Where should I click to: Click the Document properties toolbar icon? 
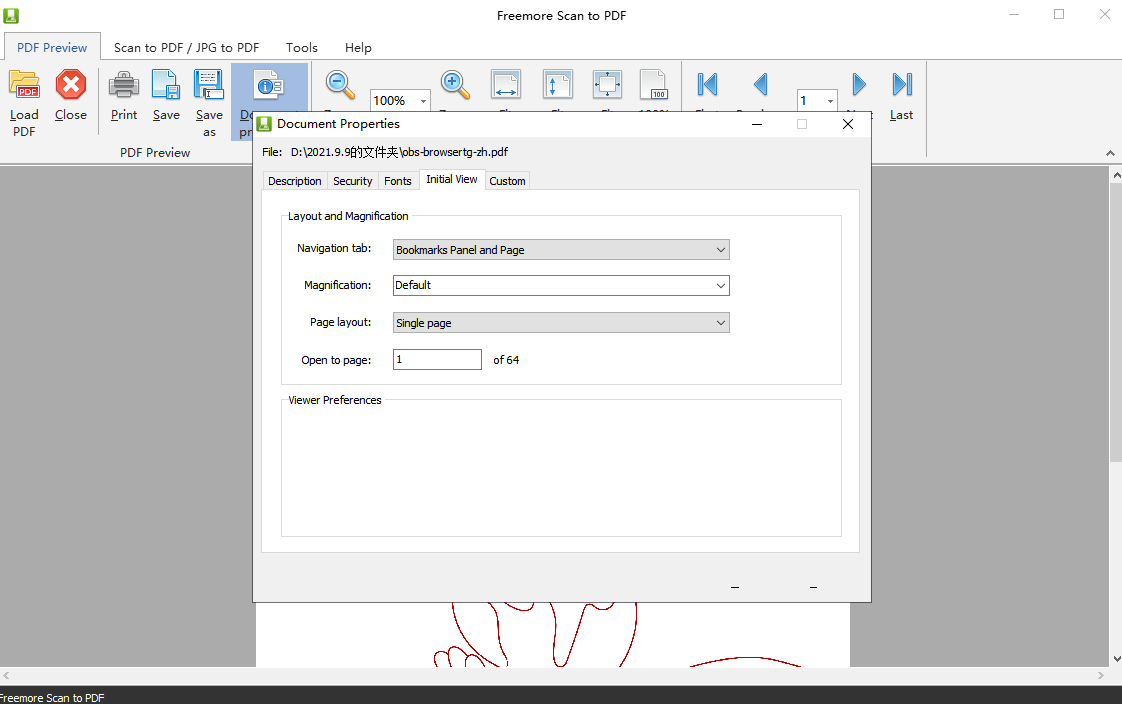click(x=269, y=85)
